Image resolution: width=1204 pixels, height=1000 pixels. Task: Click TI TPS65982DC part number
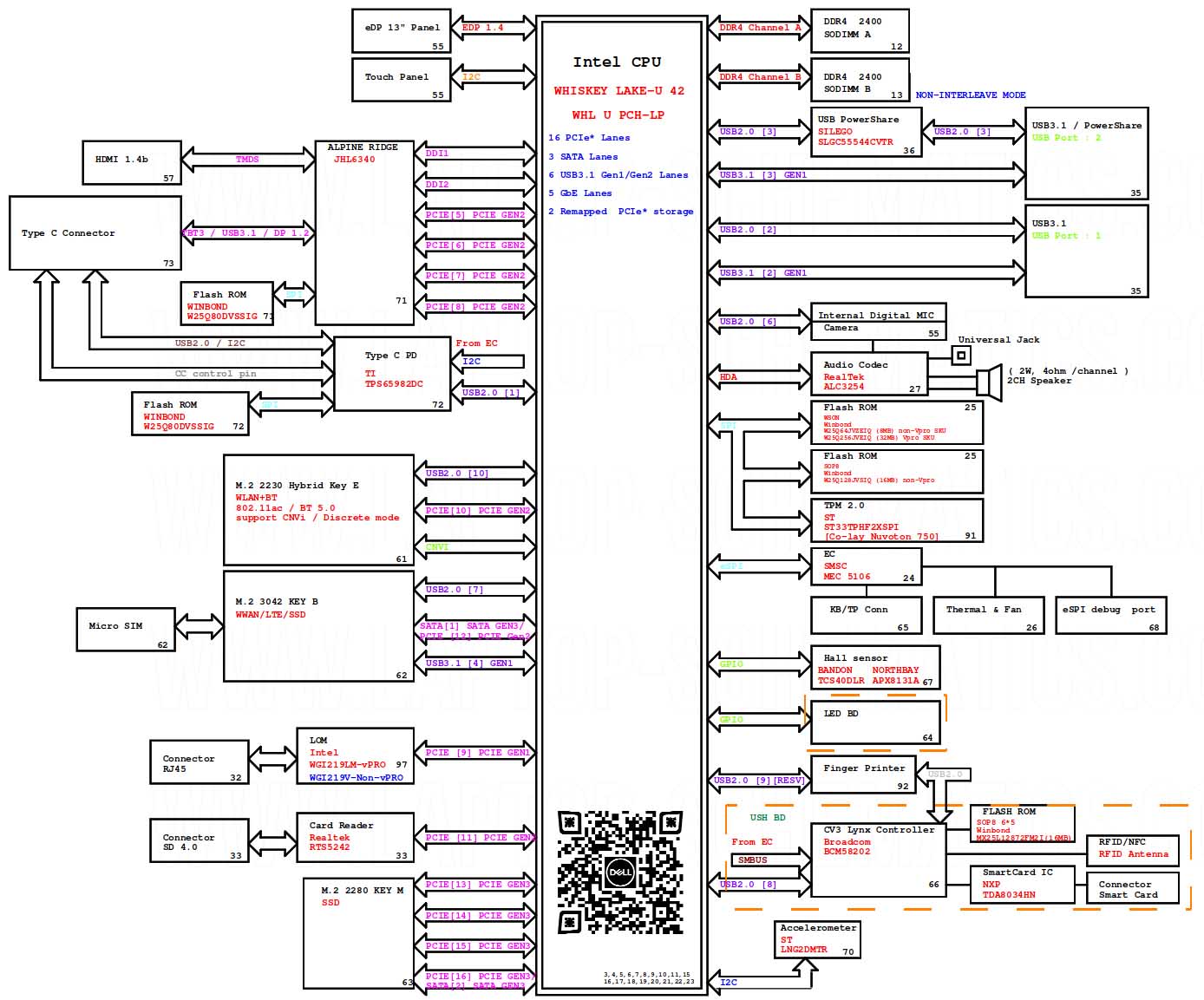click(394, 379)
